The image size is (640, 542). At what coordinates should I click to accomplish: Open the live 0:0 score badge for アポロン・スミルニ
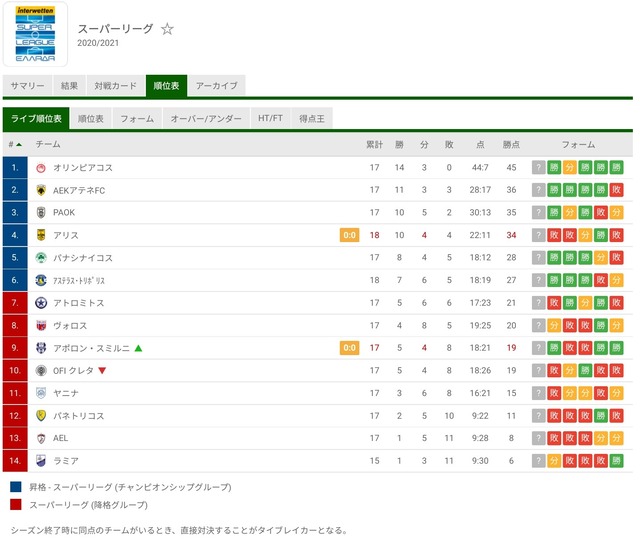click(x=349, y=348)
